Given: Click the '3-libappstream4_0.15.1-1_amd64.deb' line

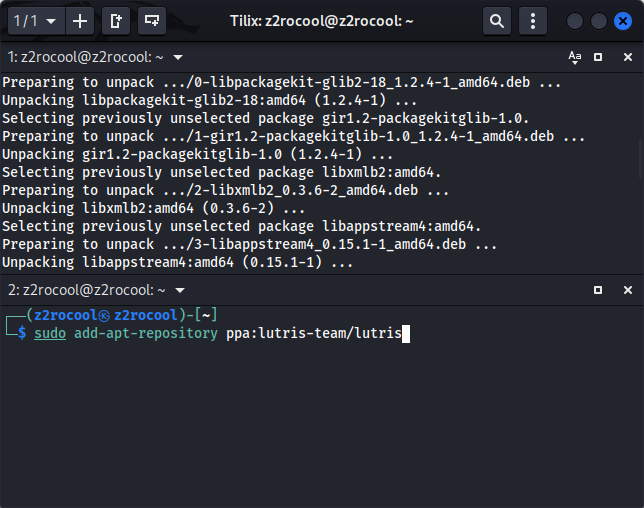Looking at the screenshot, I should coord(250,244).
